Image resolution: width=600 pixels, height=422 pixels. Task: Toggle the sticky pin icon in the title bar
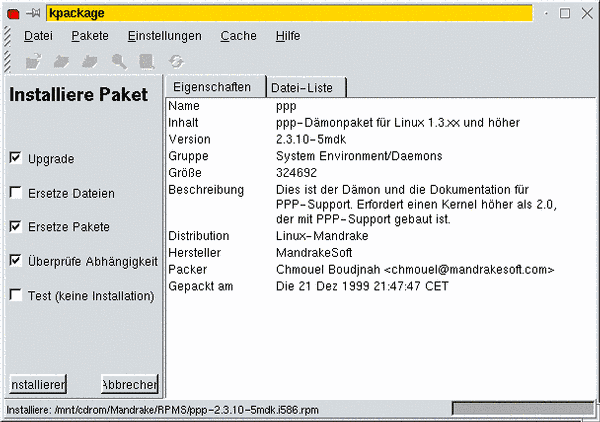[x=33, y=13]
